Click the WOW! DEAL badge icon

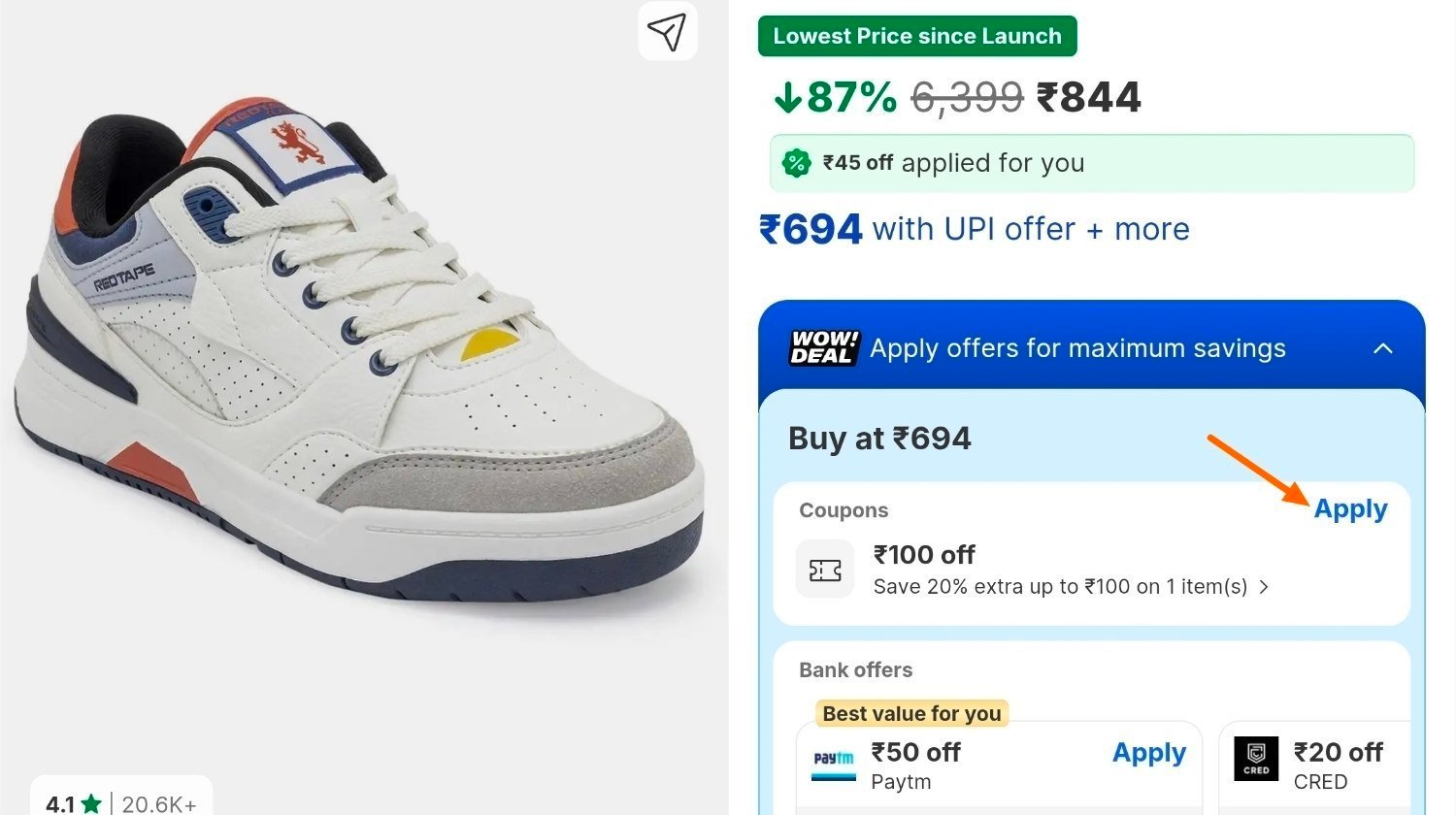(824, 347)
